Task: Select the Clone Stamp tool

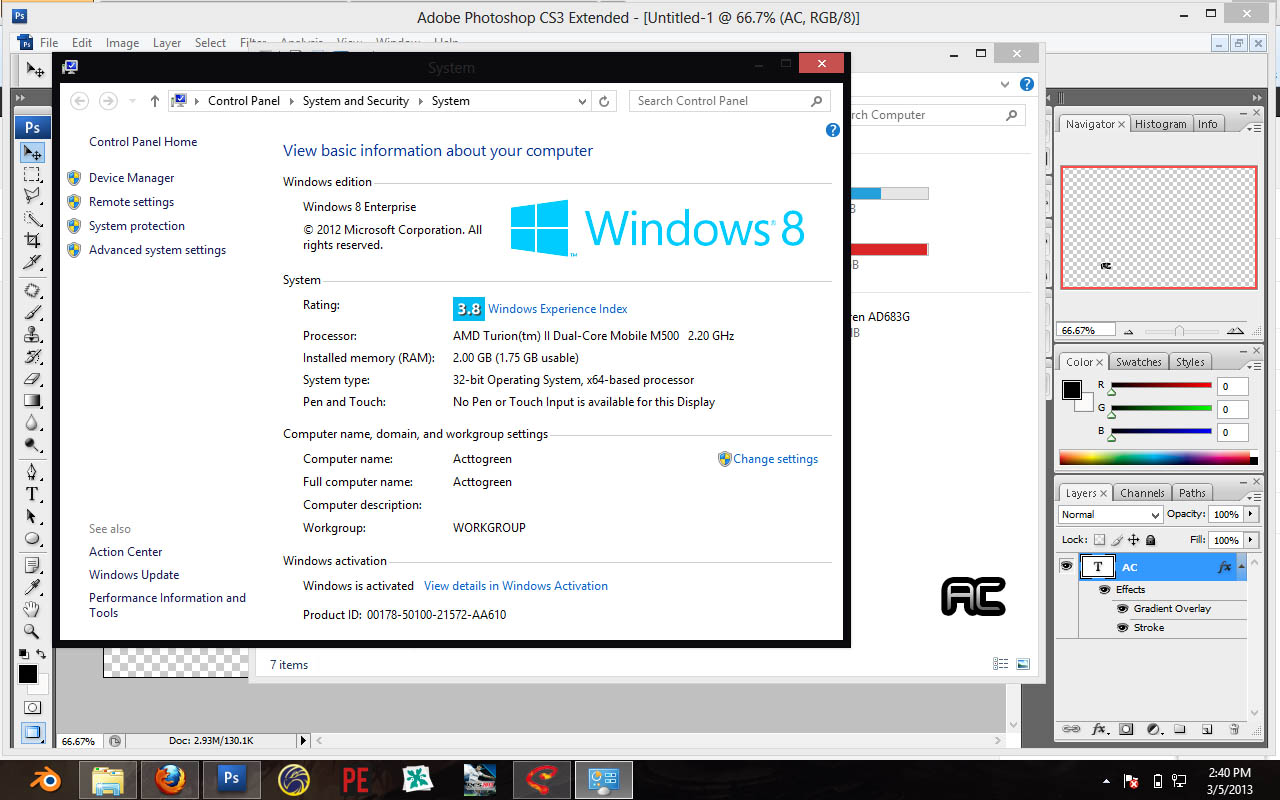Action: pos(32,335)
